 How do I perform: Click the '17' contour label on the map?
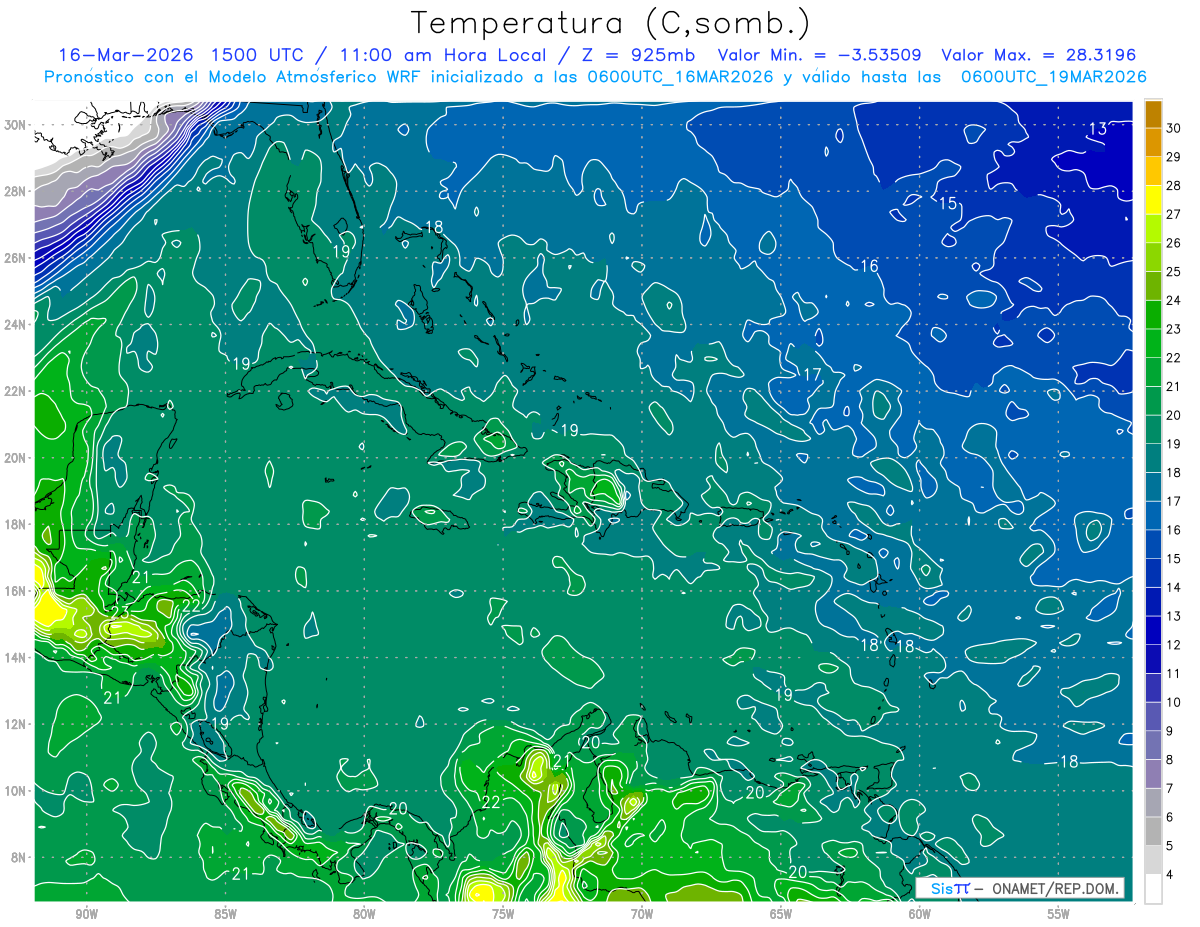812,375
